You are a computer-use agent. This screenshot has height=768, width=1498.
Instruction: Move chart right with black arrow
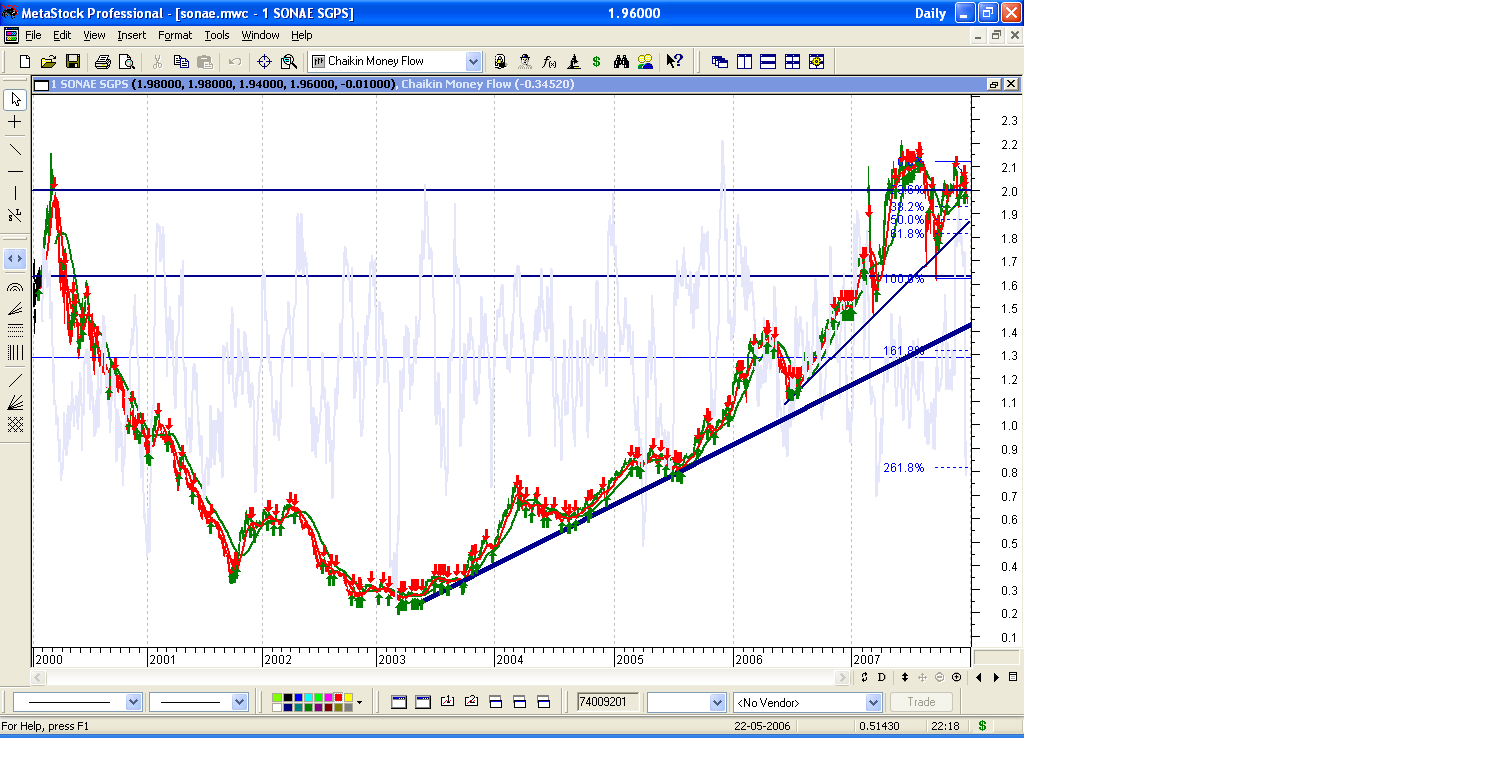pyautogui.click(x=996, y=677)
